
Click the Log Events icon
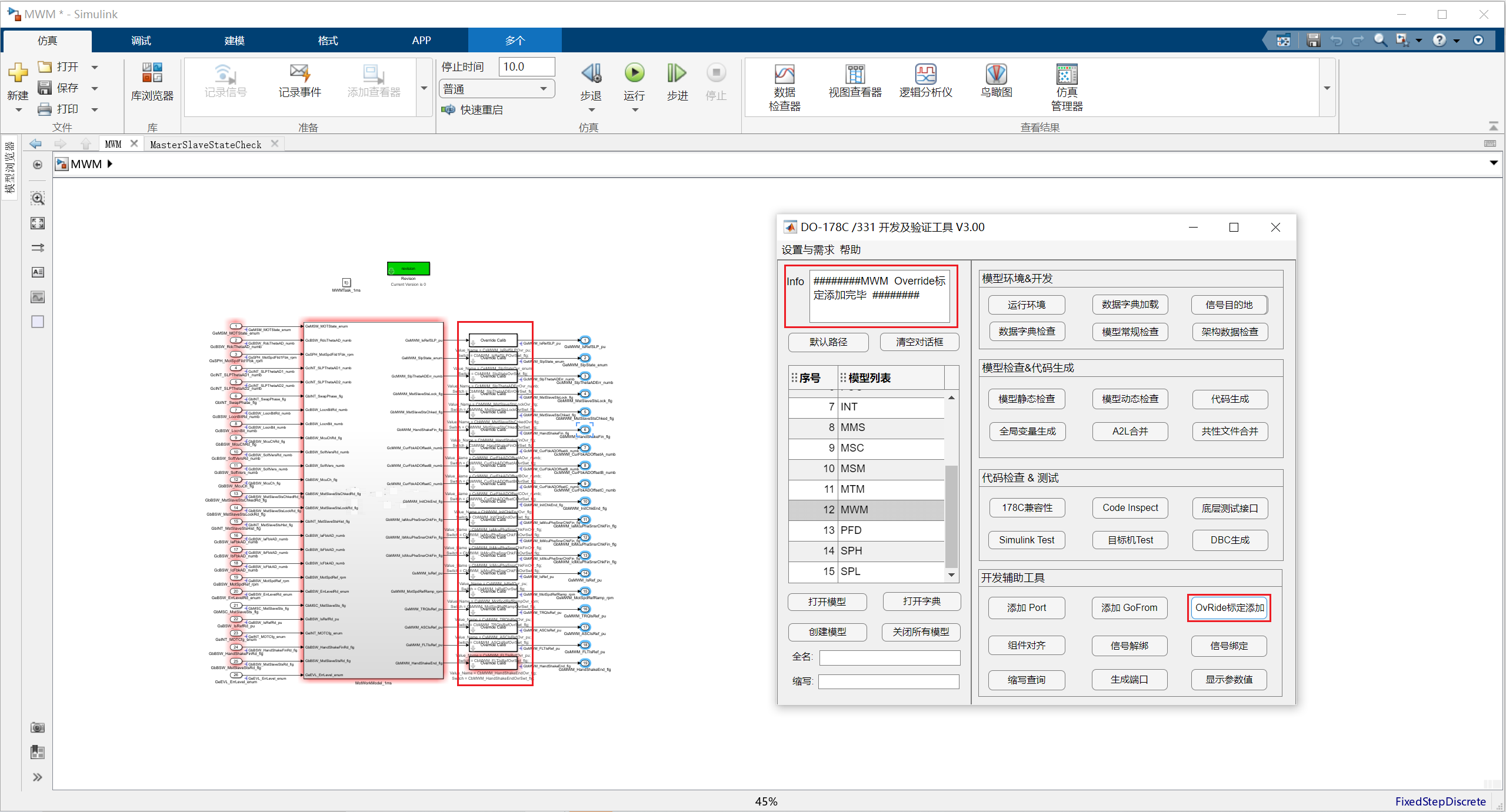tap(299, 73)
